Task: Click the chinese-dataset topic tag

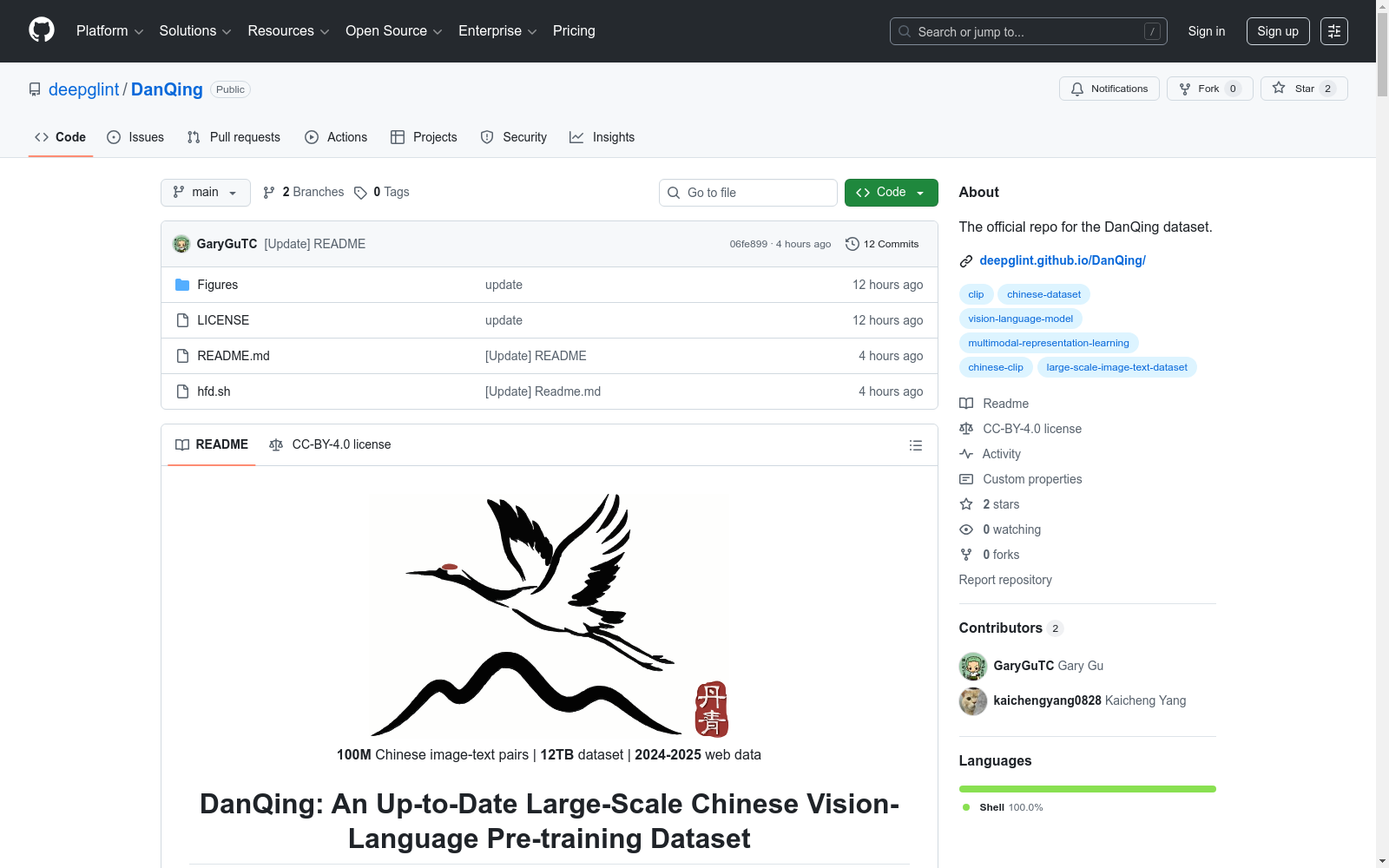Action: pyautogui.click(x=1044, y=294)
